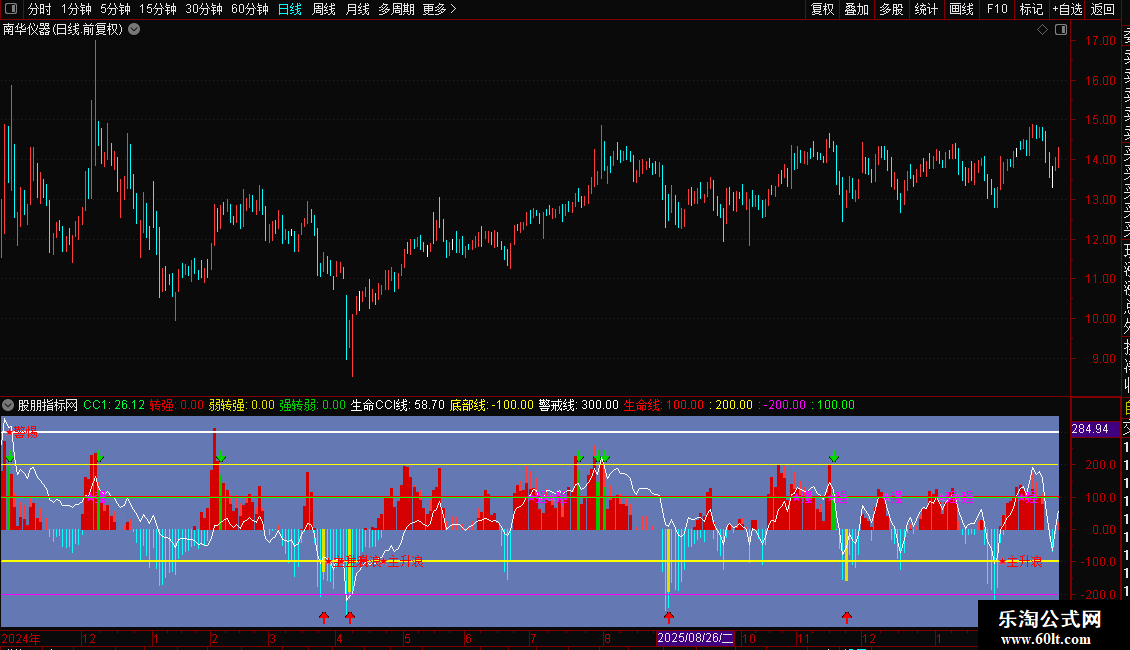Click the 2025/08/26/二 date marker

(695, 638)
